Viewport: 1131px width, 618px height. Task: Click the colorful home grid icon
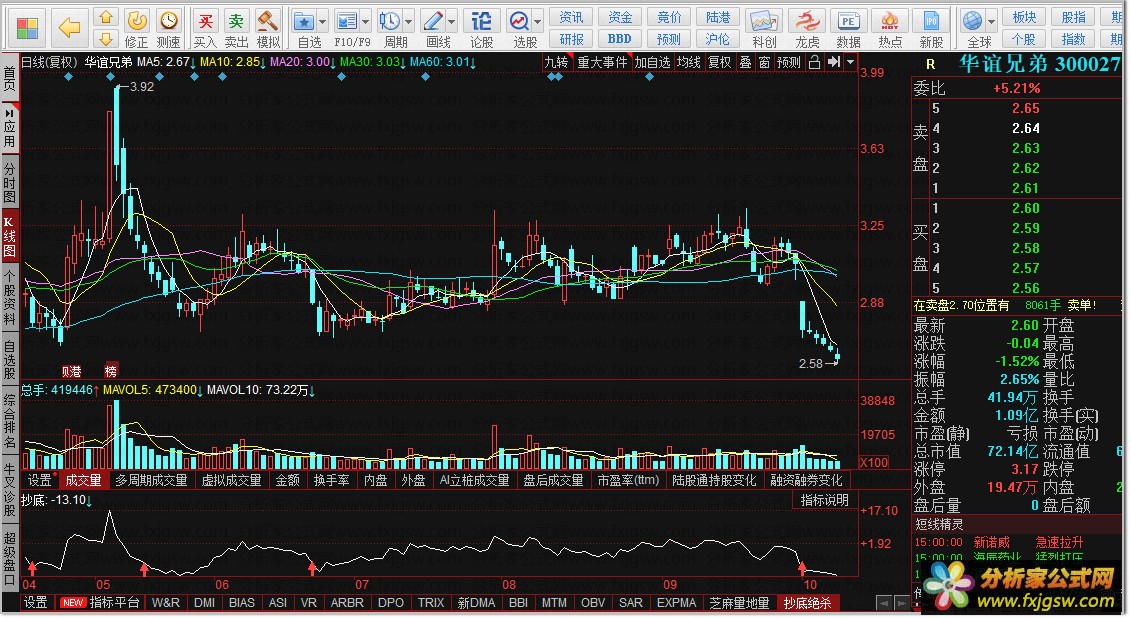(x=27, y=28)
